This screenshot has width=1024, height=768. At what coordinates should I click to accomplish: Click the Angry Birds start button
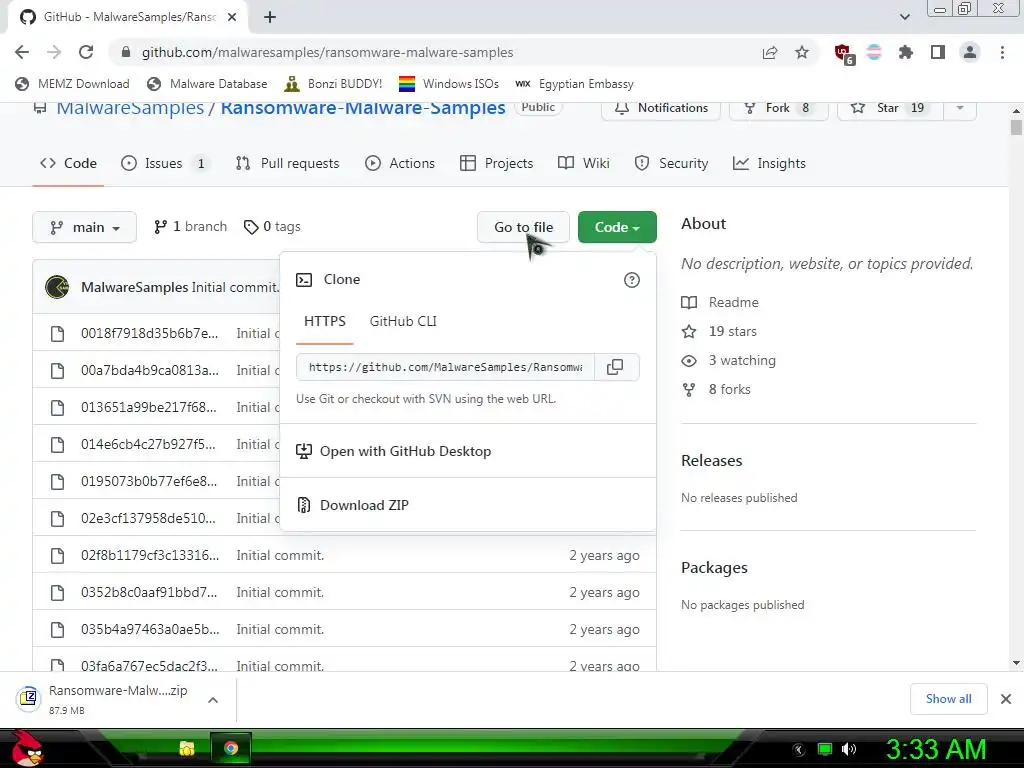tap(27, 748)
